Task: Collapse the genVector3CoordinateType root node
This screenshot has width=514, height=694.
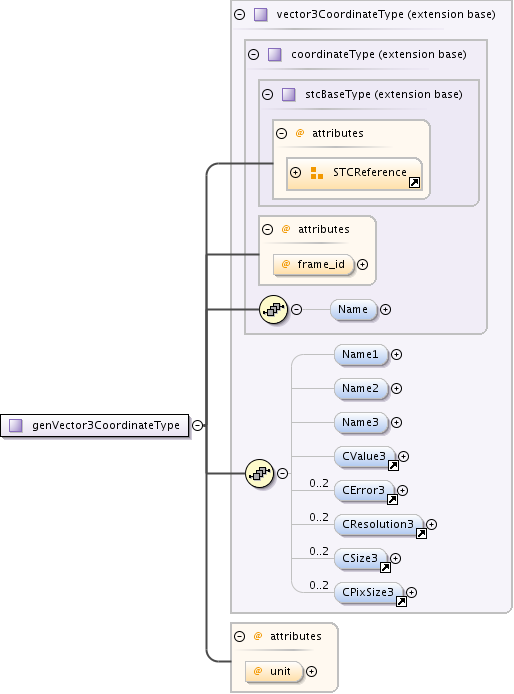Action: (197, 425)
